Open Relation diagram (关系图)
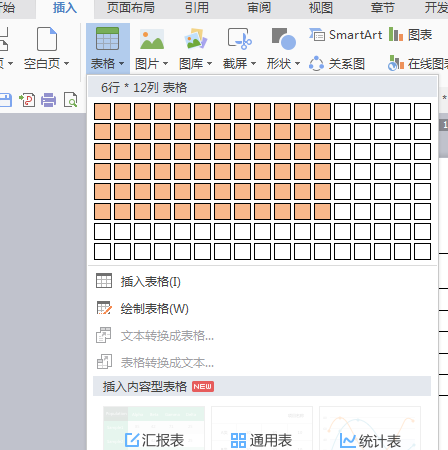The image size is (448, 450). click(x=337, y=63)
